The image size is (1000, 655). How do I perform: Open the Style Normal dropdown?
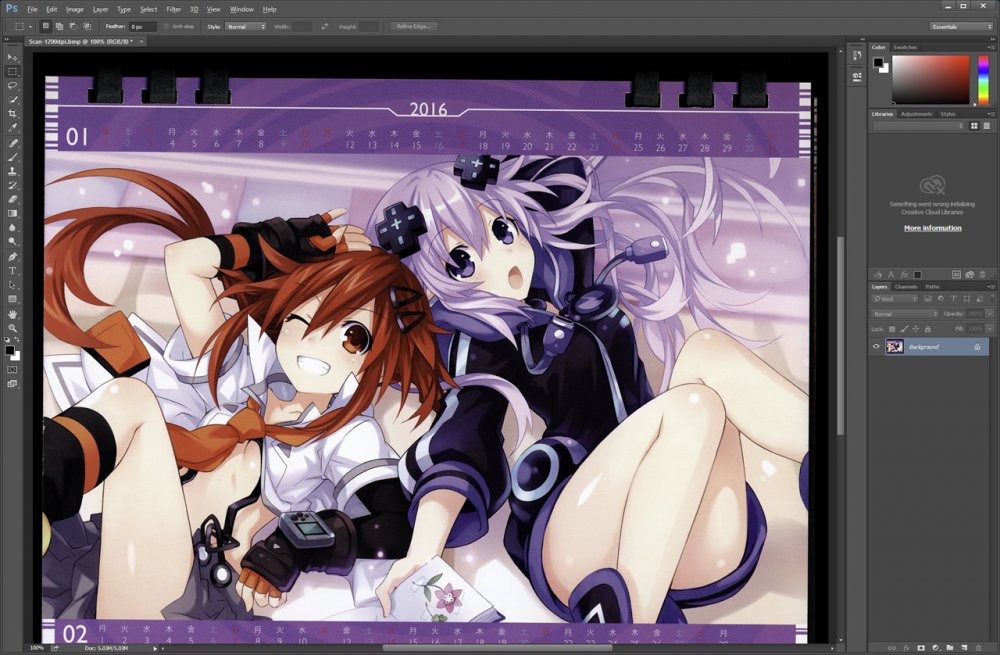[246, 27]
